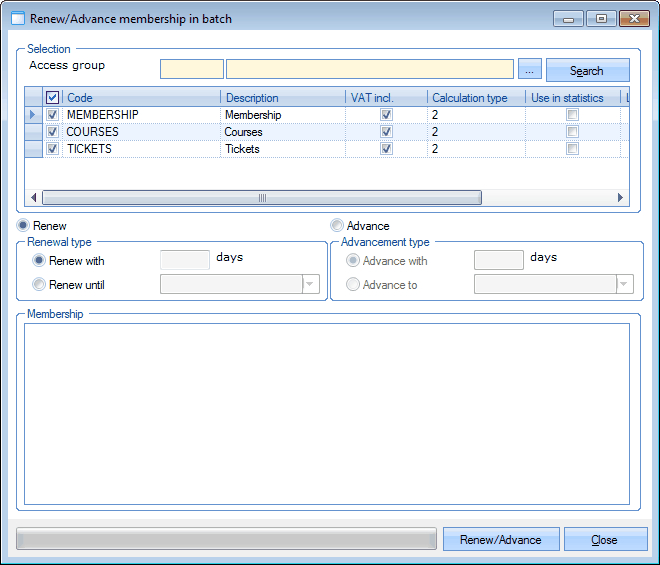Image resolution: width=660 pixels, height=565 pixels.
Task: Click the horizontal scrollbar thumb in grid
Action: click(x=262, y=198)
